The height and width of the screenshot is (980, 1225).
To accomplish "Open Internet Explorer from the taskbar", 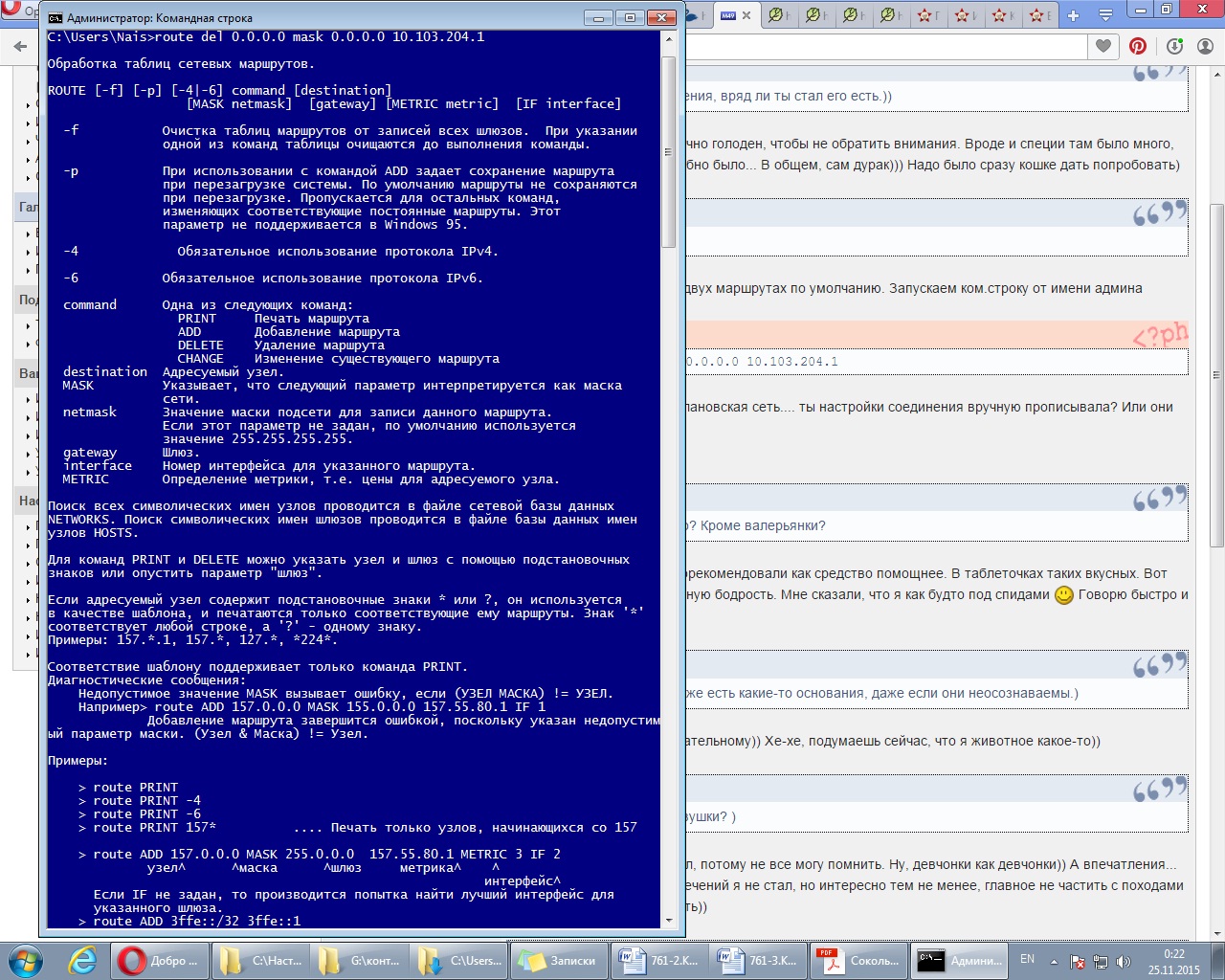I will 82,960.
